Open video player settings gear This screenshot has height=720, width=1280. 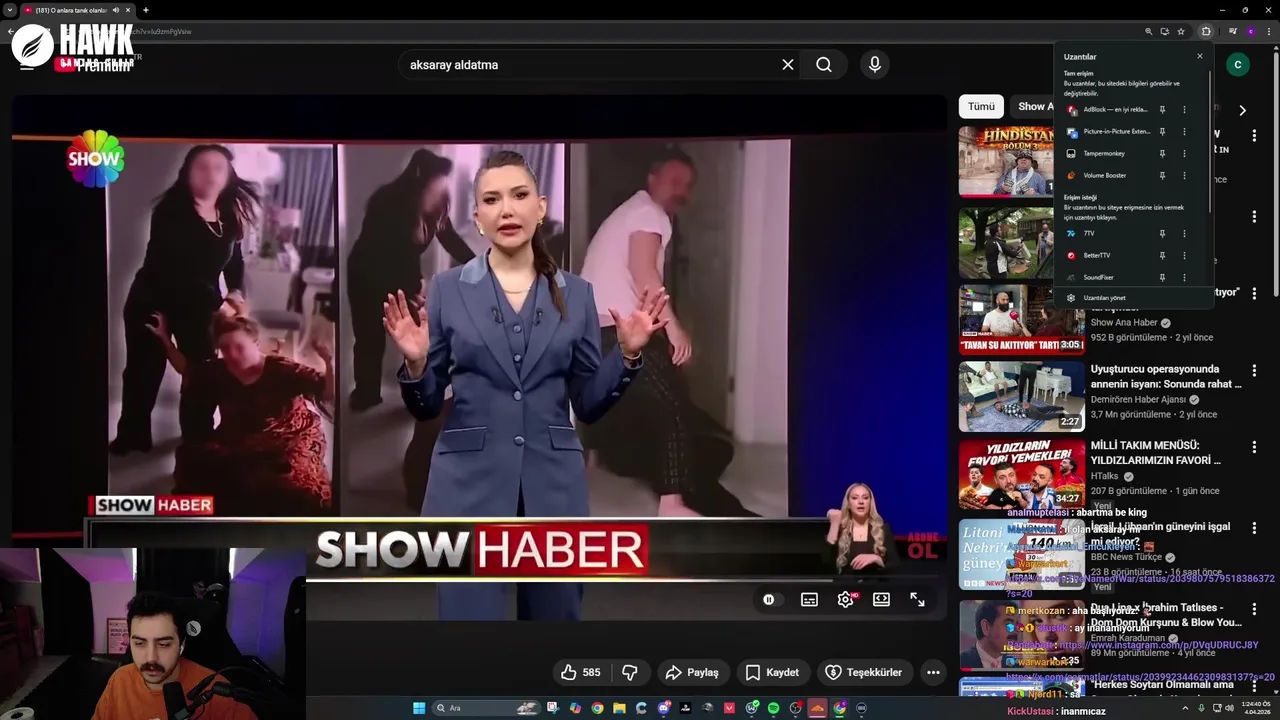coord(846,600)
